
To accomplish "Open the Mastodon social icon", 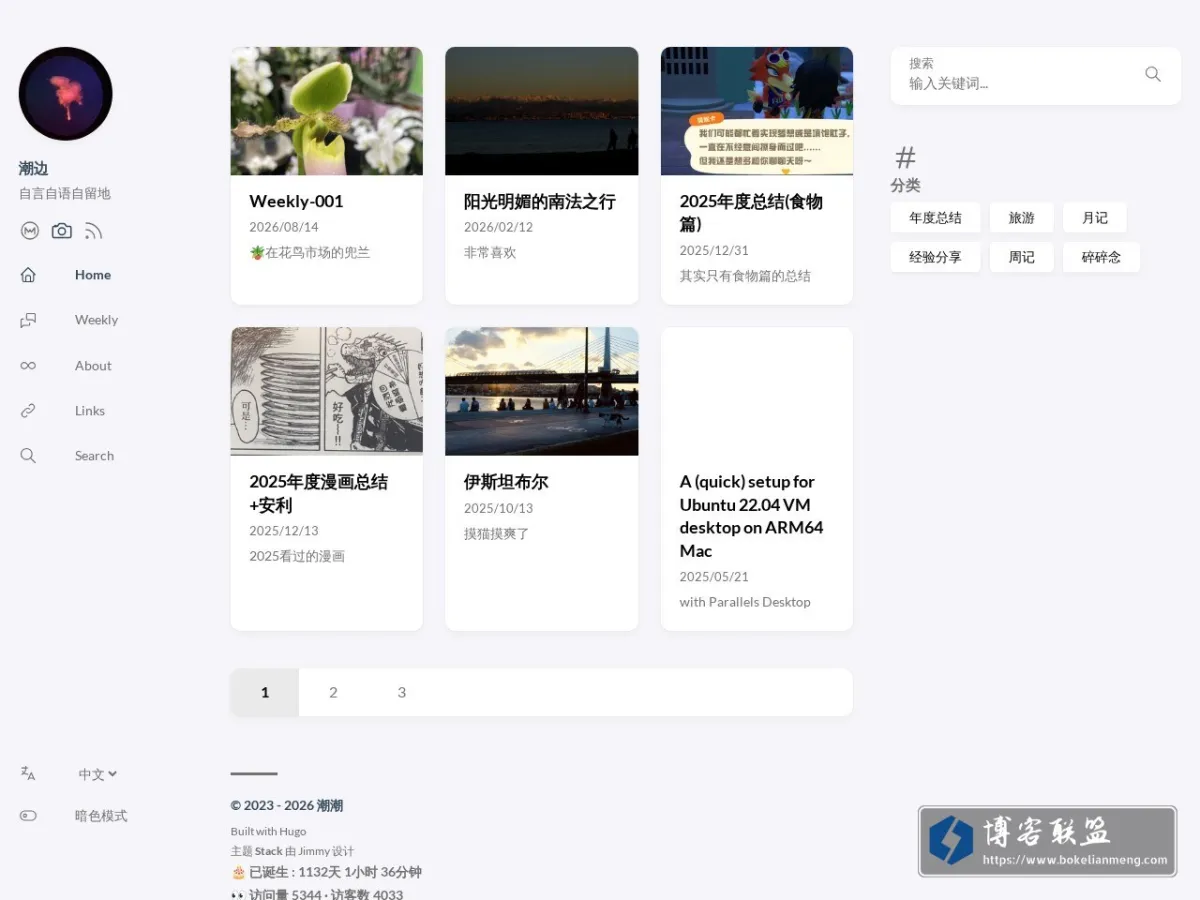I will click(x=30, y=231).
